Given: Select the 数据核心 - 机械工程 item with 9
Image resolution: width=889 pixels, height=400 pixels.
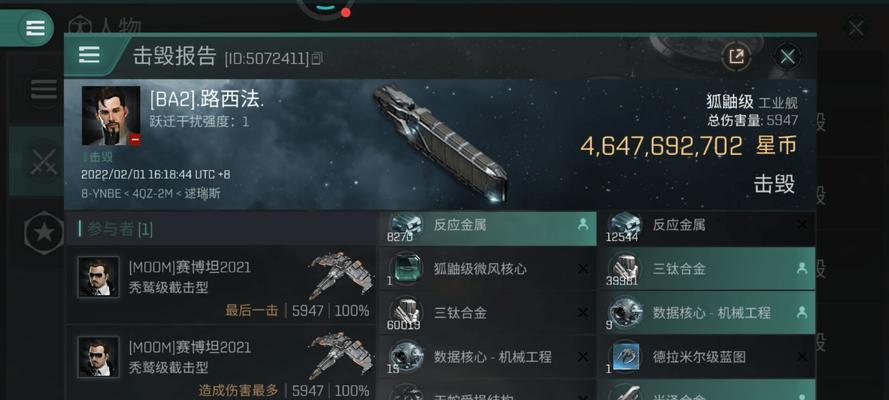Looking at the screenshot, I should point(706,313).
